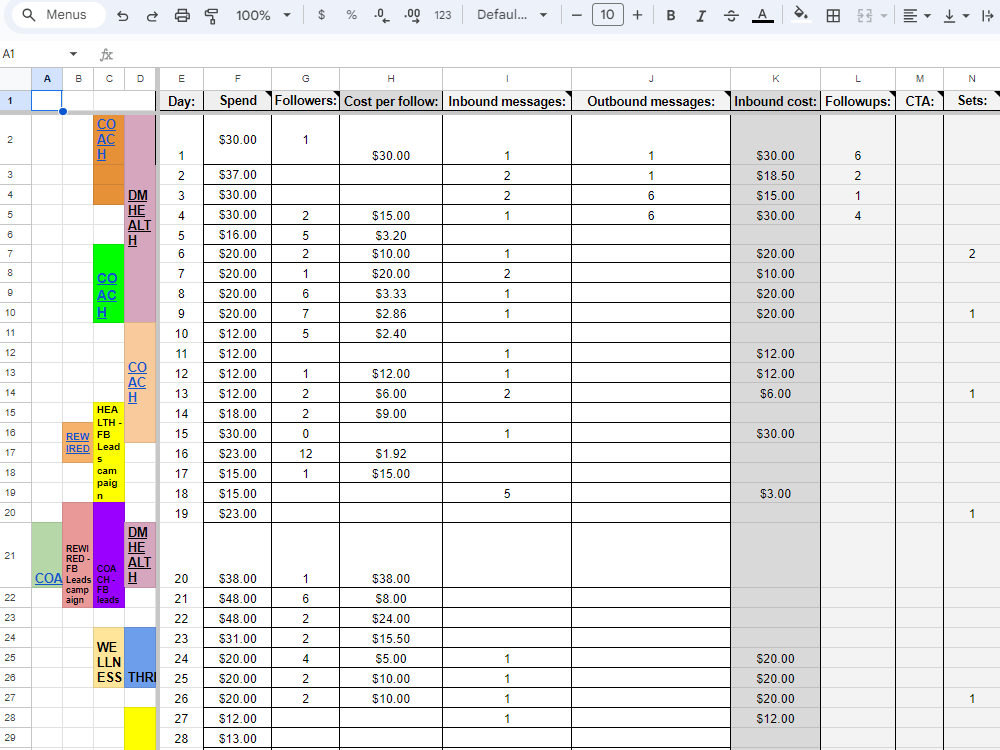
Task: Select column K header
Action: point(776,78)
